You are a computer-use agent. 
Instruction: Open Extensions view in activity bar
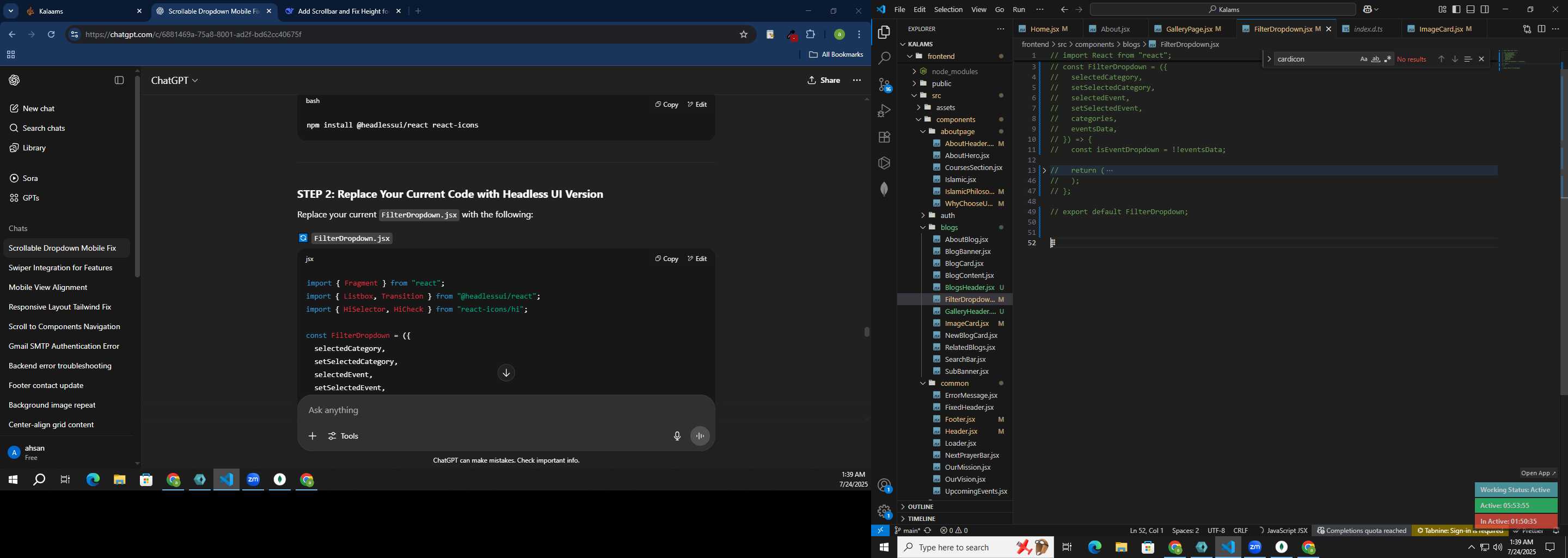(x=884, y=137)
